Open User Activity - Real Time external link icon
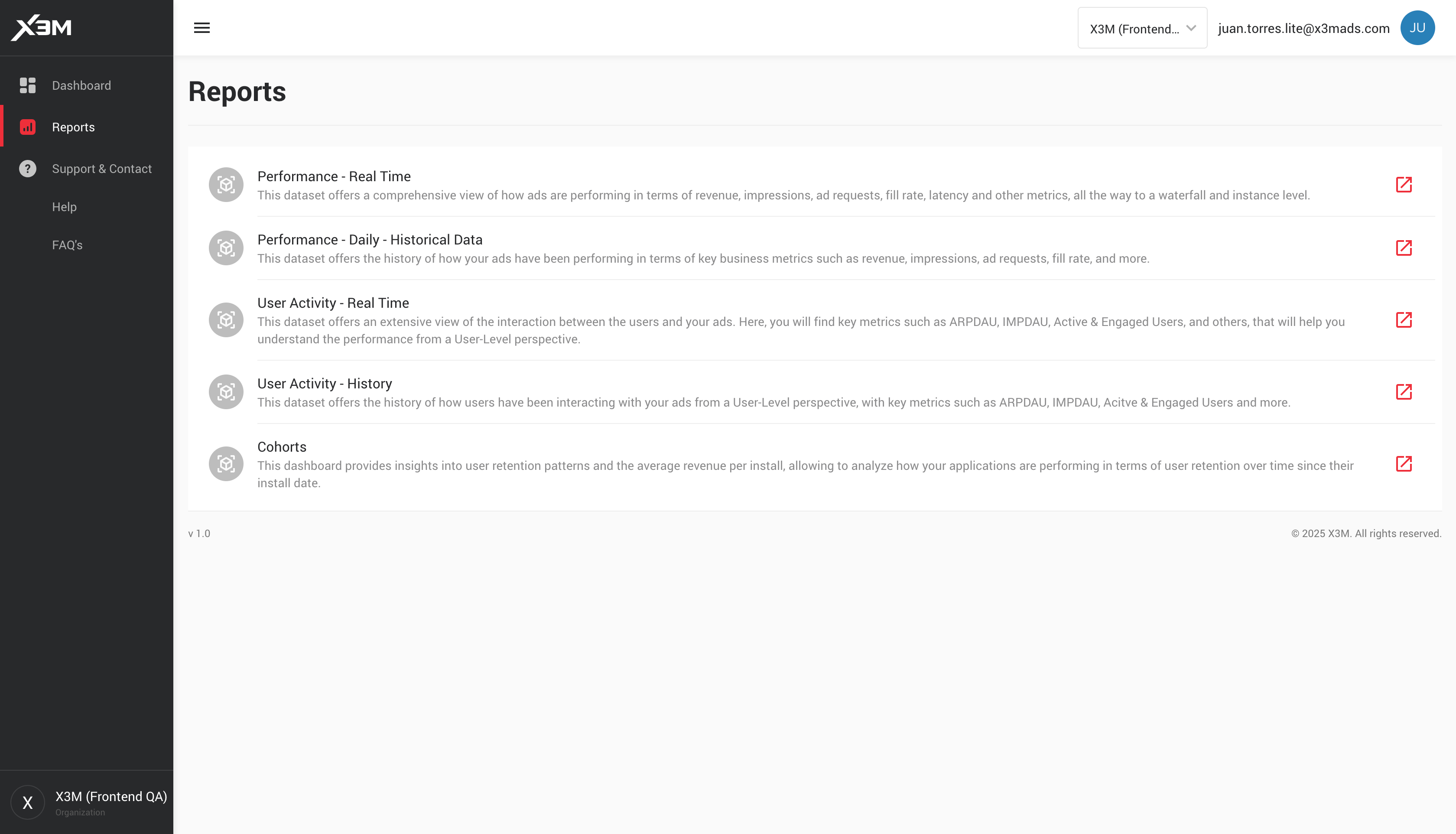Image resolution: width=1456 pixels, height=834 pixels. [1403, 319]
